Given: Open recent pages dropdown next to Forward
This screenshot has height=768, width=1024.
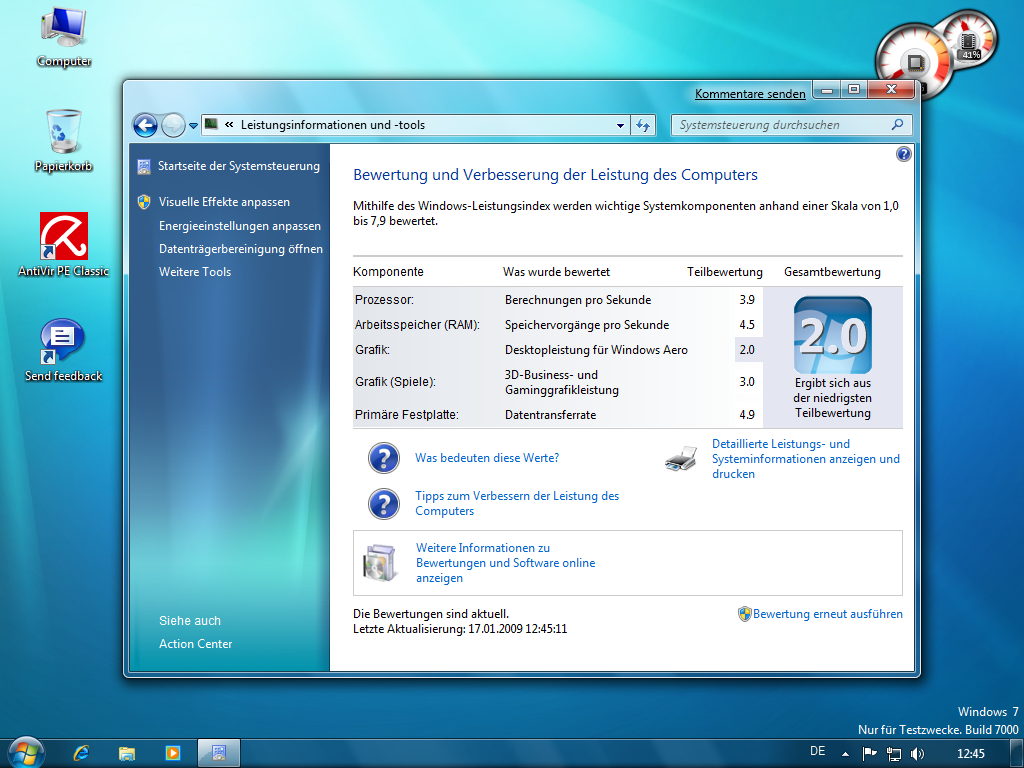Looking at the screenshot, I should click(x=193, y=126).
